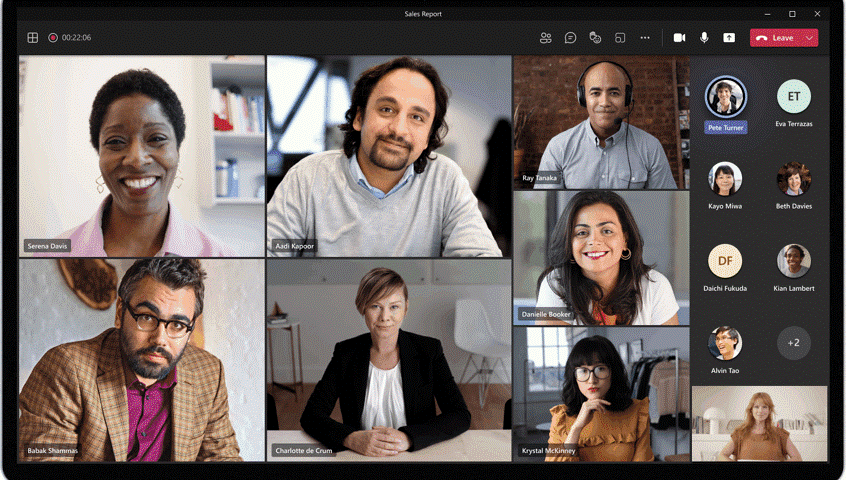Select Eva Terrazas' ET avatar
Image resolution: width=846 pixels, height=480 pixels.
point(794,97)
